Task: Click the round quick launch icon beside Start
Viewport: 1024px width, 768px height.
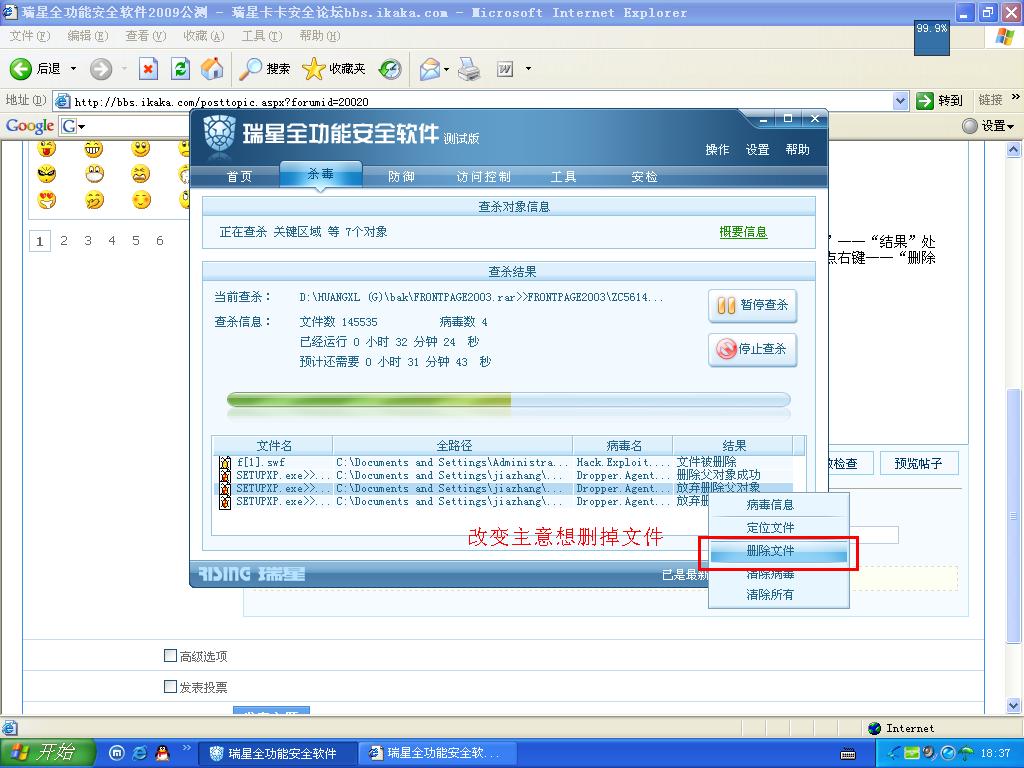Action: click(116, 753)
